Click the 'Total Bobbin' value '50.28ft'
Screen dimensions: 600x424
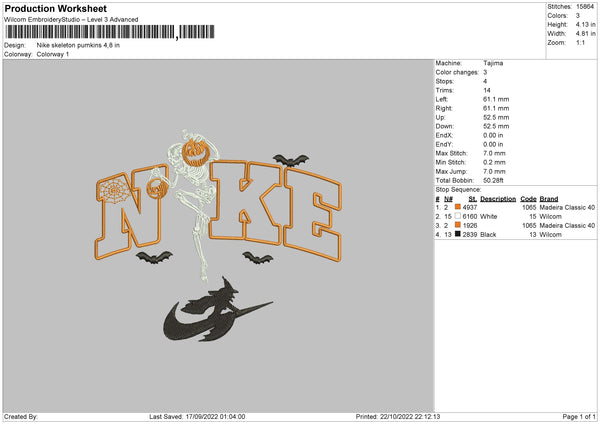click(493, 180)
